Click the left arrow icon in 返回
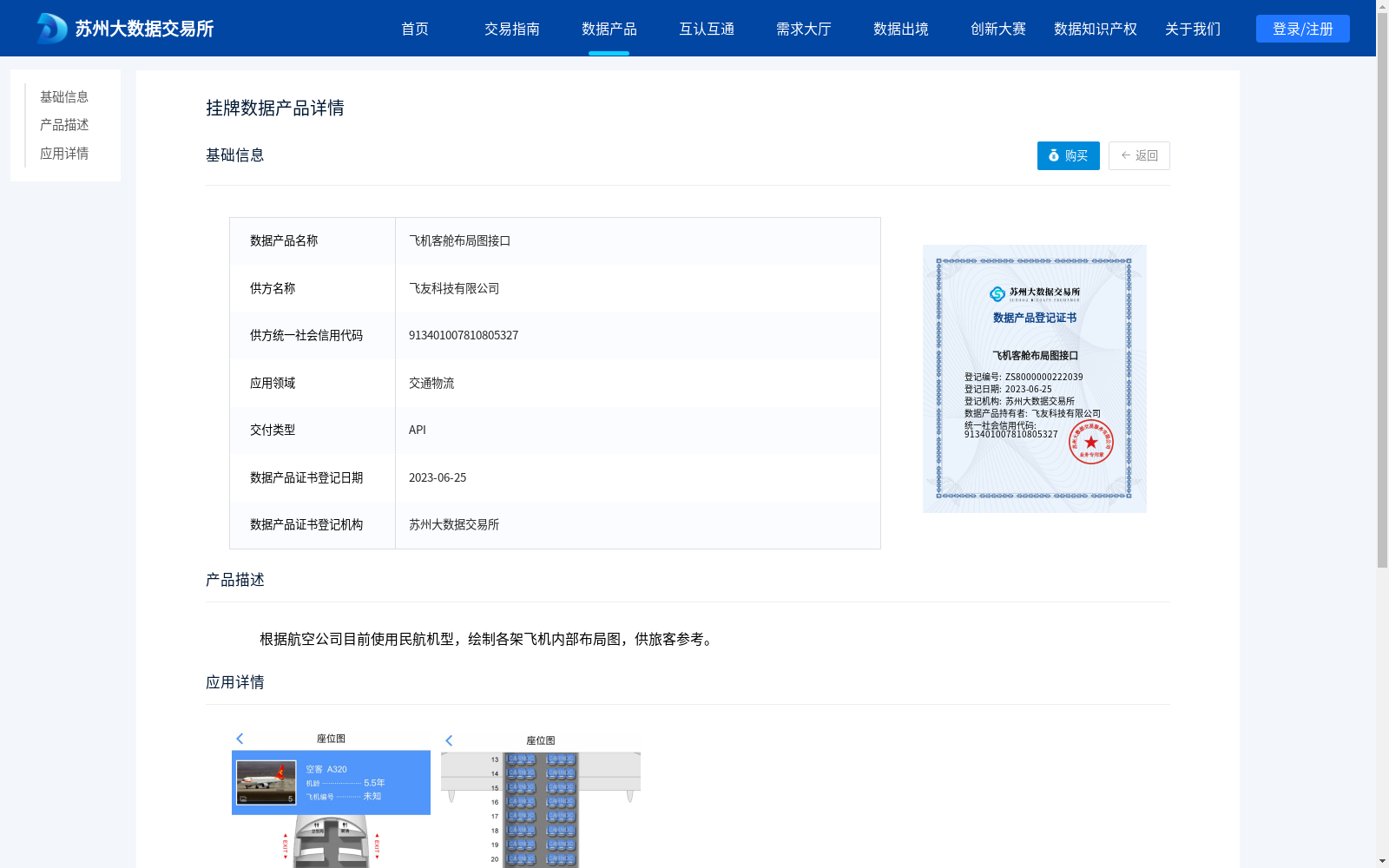 point(1126,155)
